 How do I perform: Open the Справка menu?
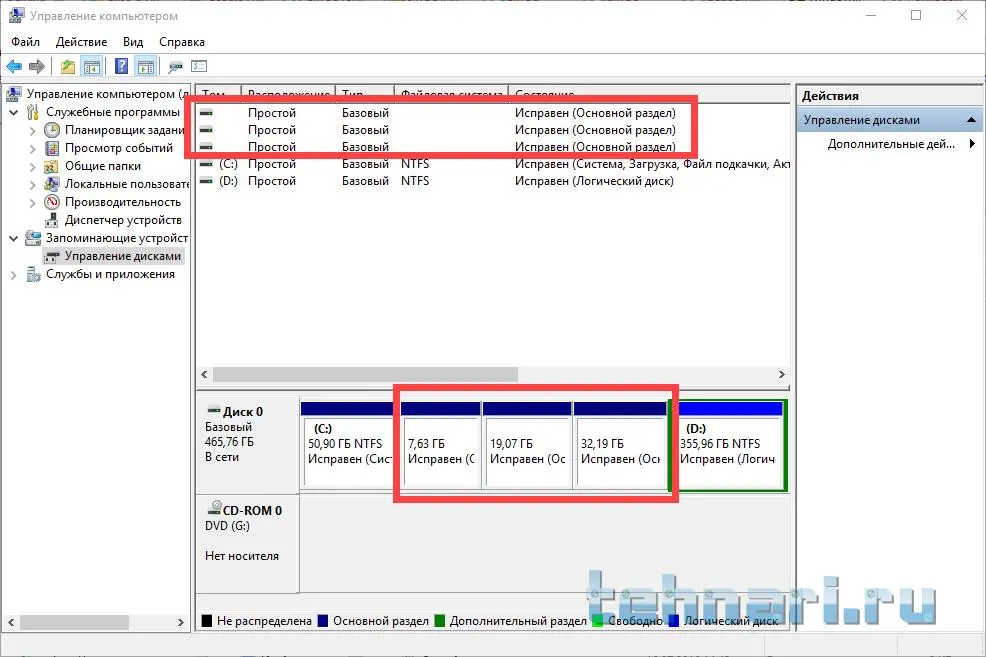pyautogui.click(x=182, y=41)
